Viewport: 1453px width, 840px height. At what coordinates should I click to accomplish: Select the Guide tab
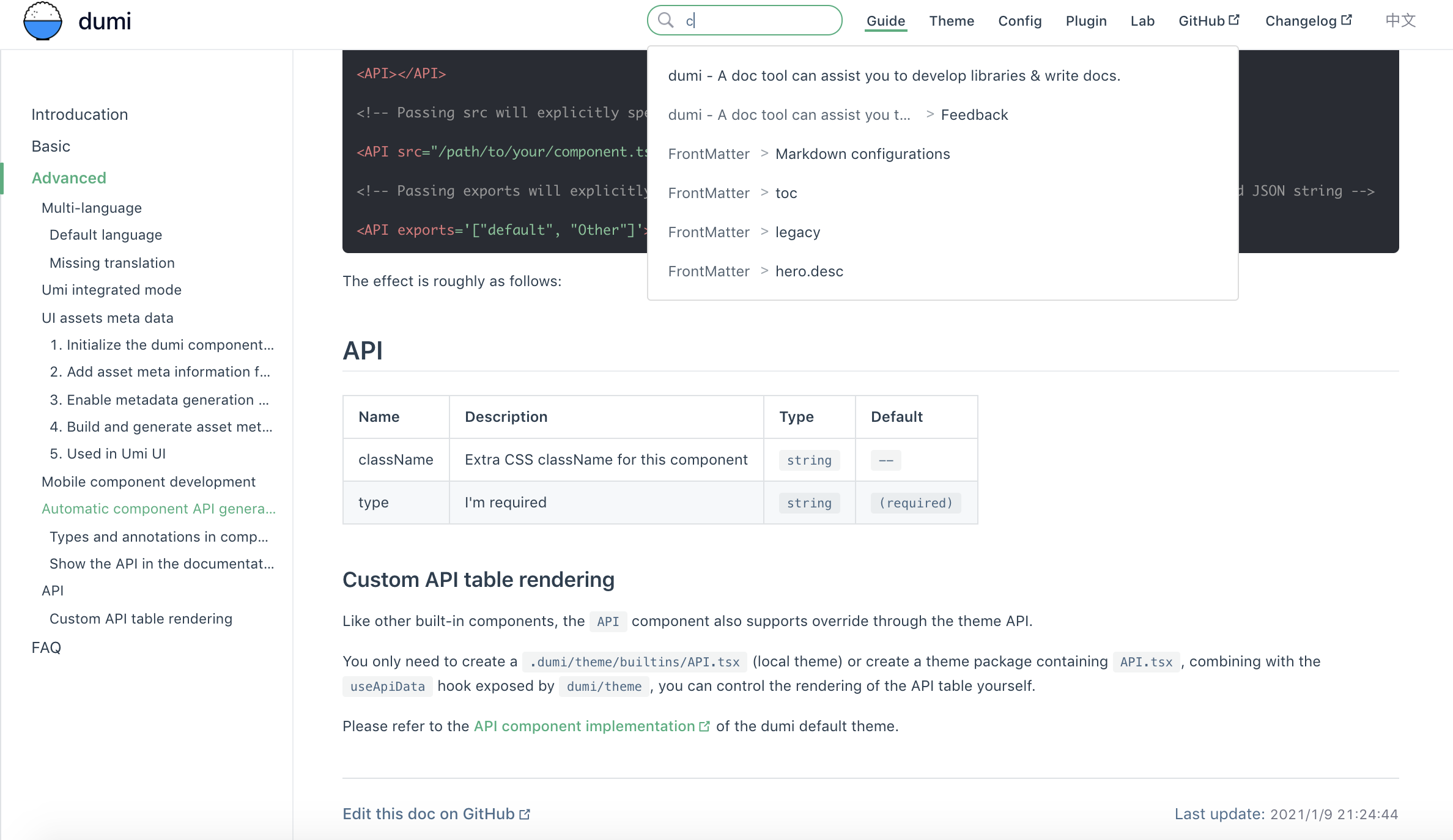(x=885, y=21)
